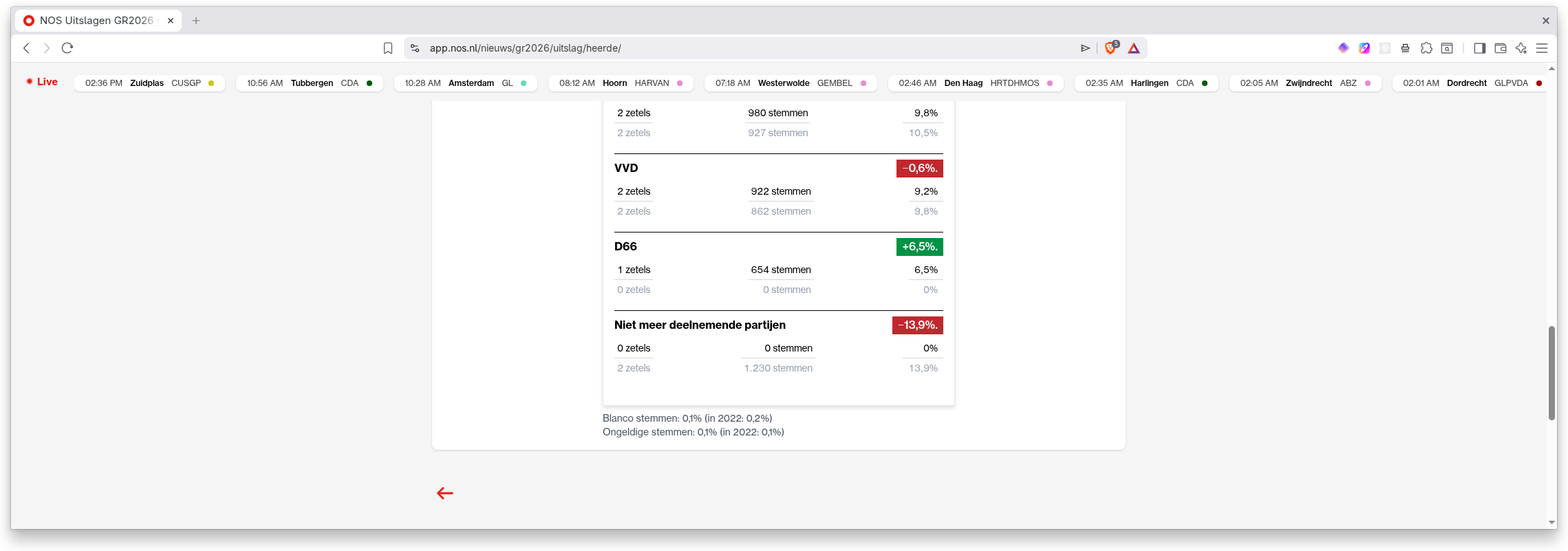This screenshot has height=551, width=1568.
Task: Toggle the browser sidebar panel icon
Action: 1479,48
